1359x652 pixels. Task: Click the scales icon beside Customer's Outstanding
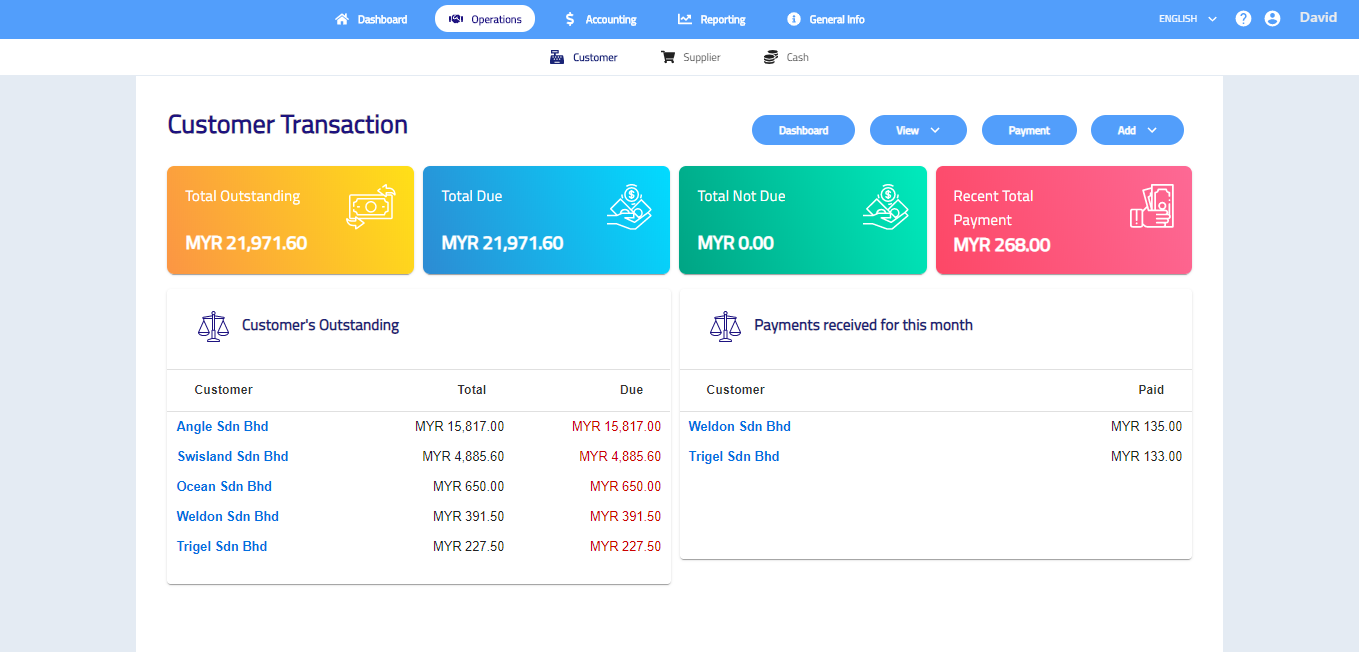point(213,326)
